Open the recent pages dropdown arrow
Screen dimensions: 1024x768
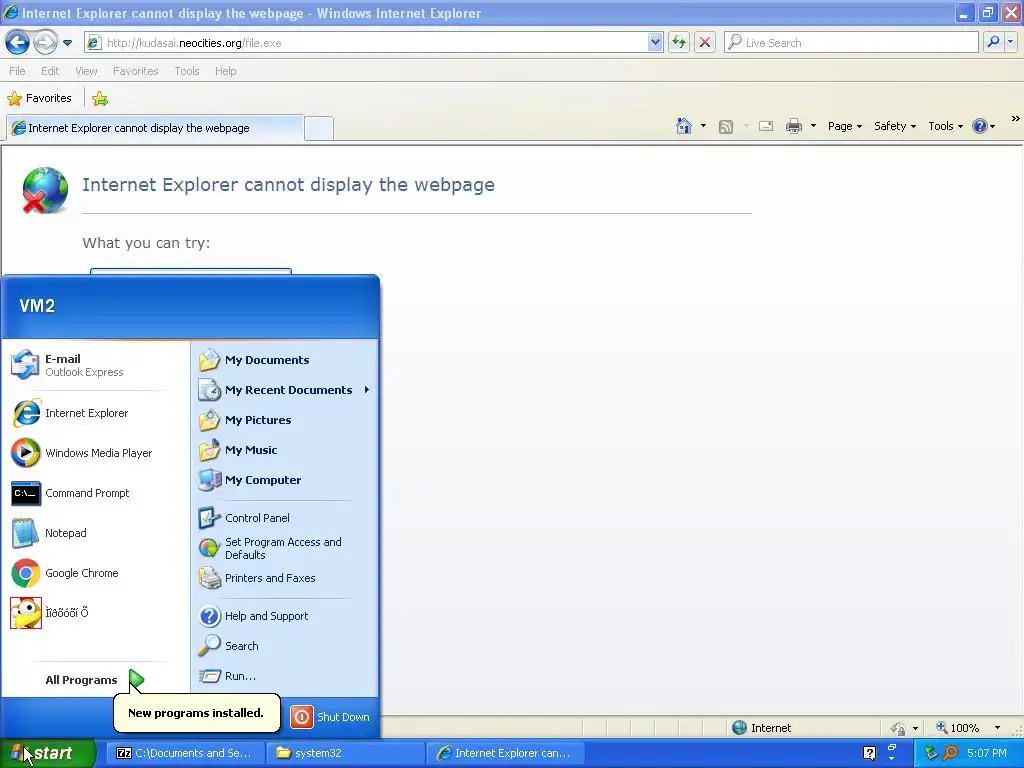pos(67,43)
